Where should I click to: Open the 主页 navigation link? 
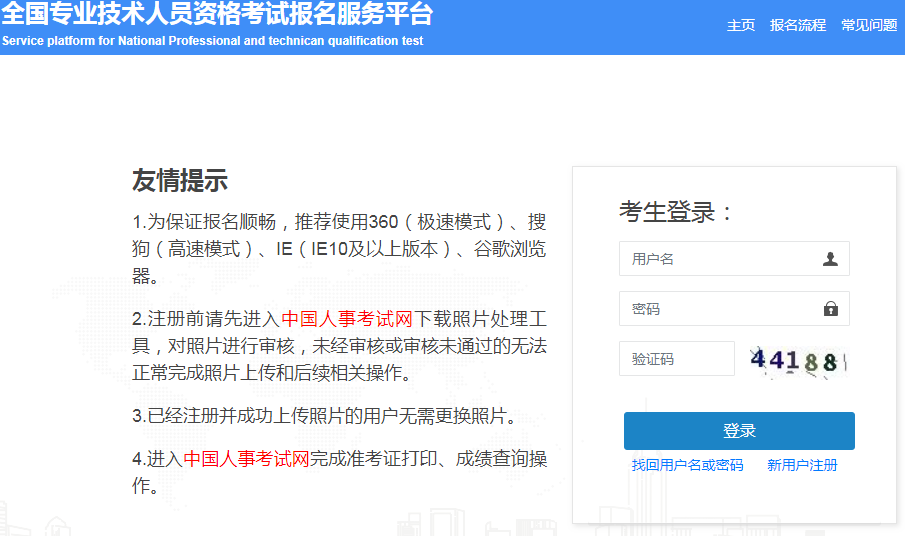(x=741, y=25)
